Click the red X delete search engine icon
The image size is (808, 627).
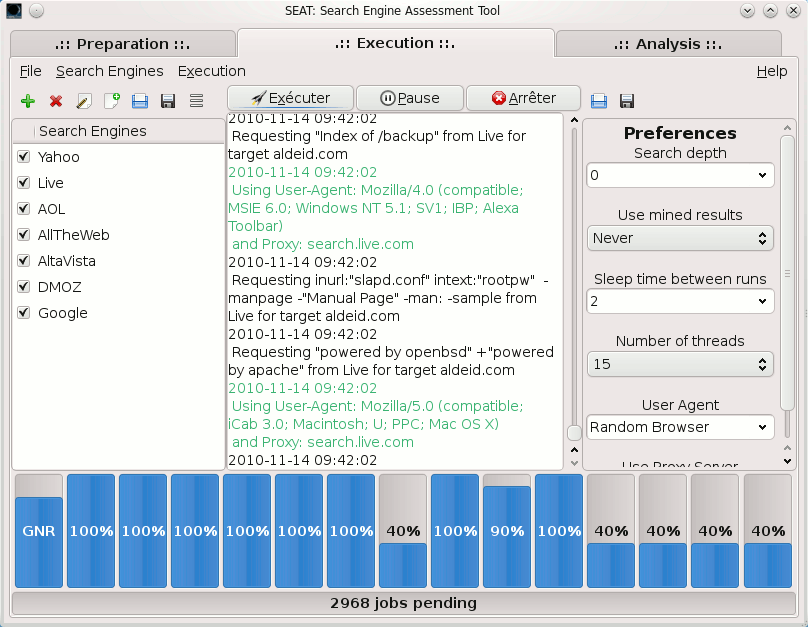(x=56, y=101)
